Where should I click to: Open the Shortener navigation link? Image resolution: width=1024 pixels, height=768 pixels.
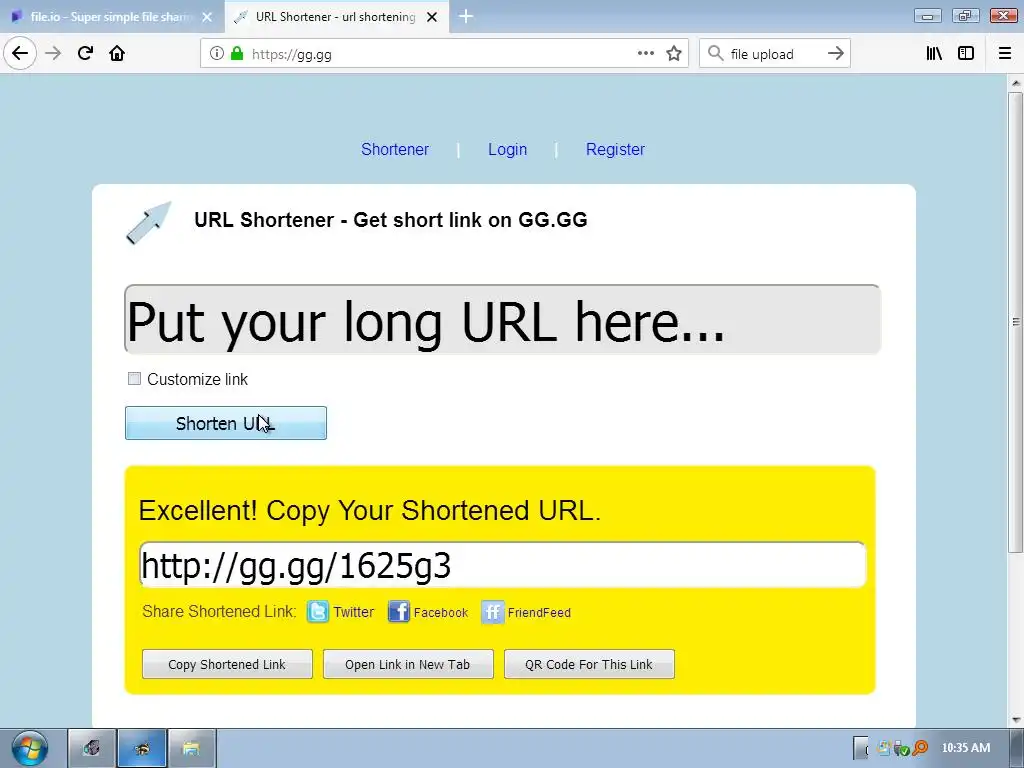[x=395, y=150]
